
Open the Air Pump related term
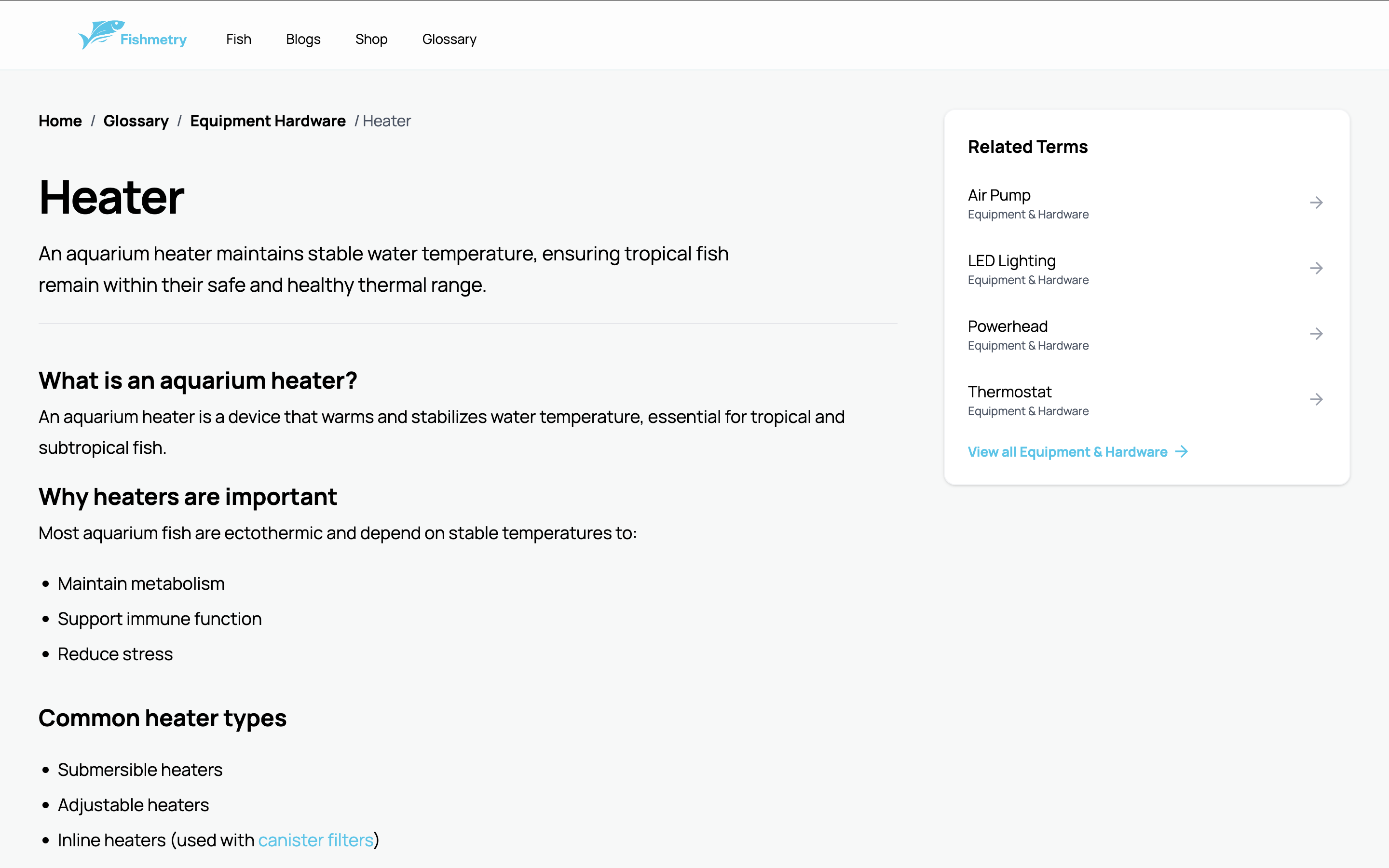coord(999,195)
